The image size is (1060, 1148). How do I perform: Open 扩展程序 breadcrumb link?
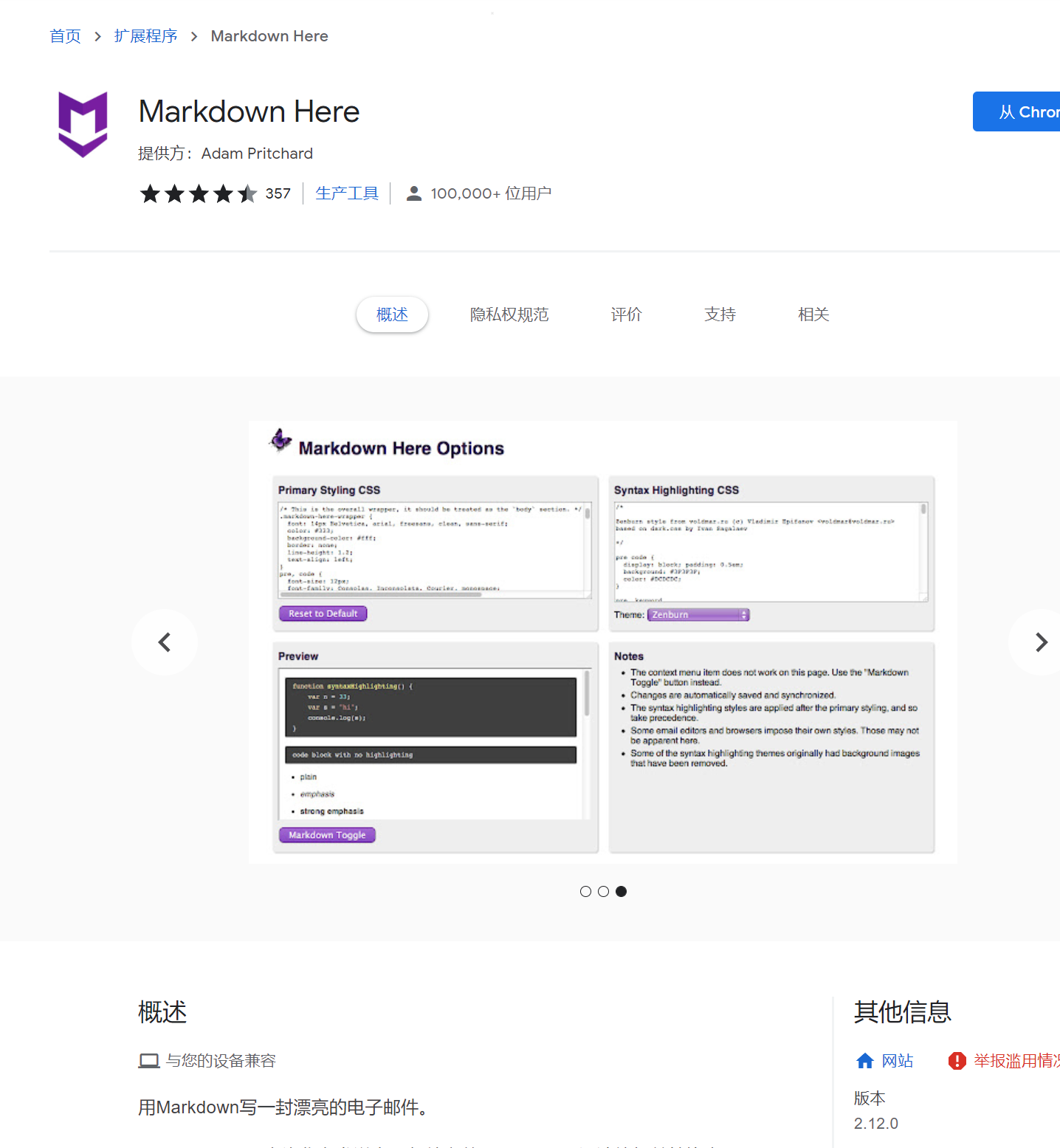[x=145, y=36]
